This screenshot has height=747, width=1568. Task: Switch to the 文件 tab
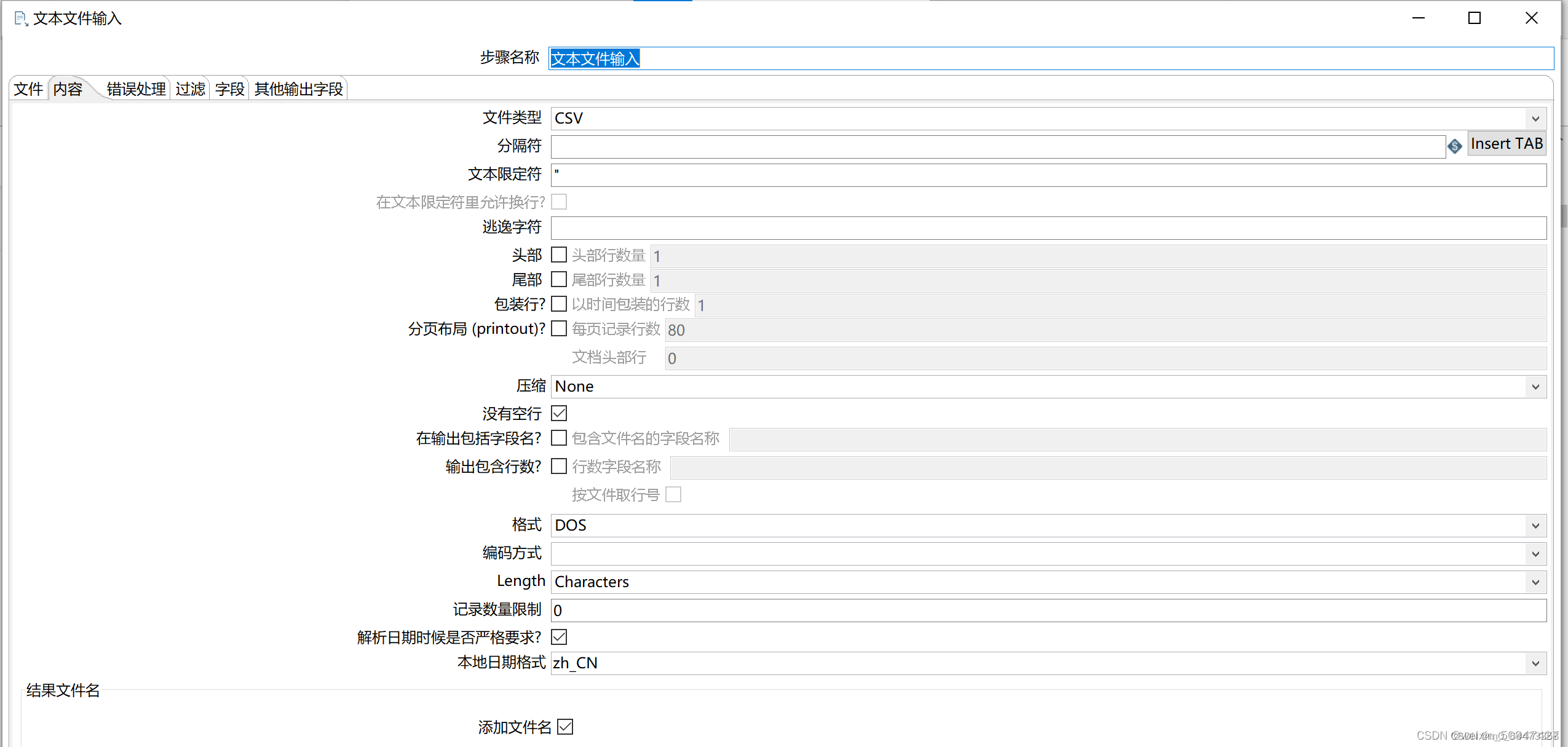pos(28,89)
